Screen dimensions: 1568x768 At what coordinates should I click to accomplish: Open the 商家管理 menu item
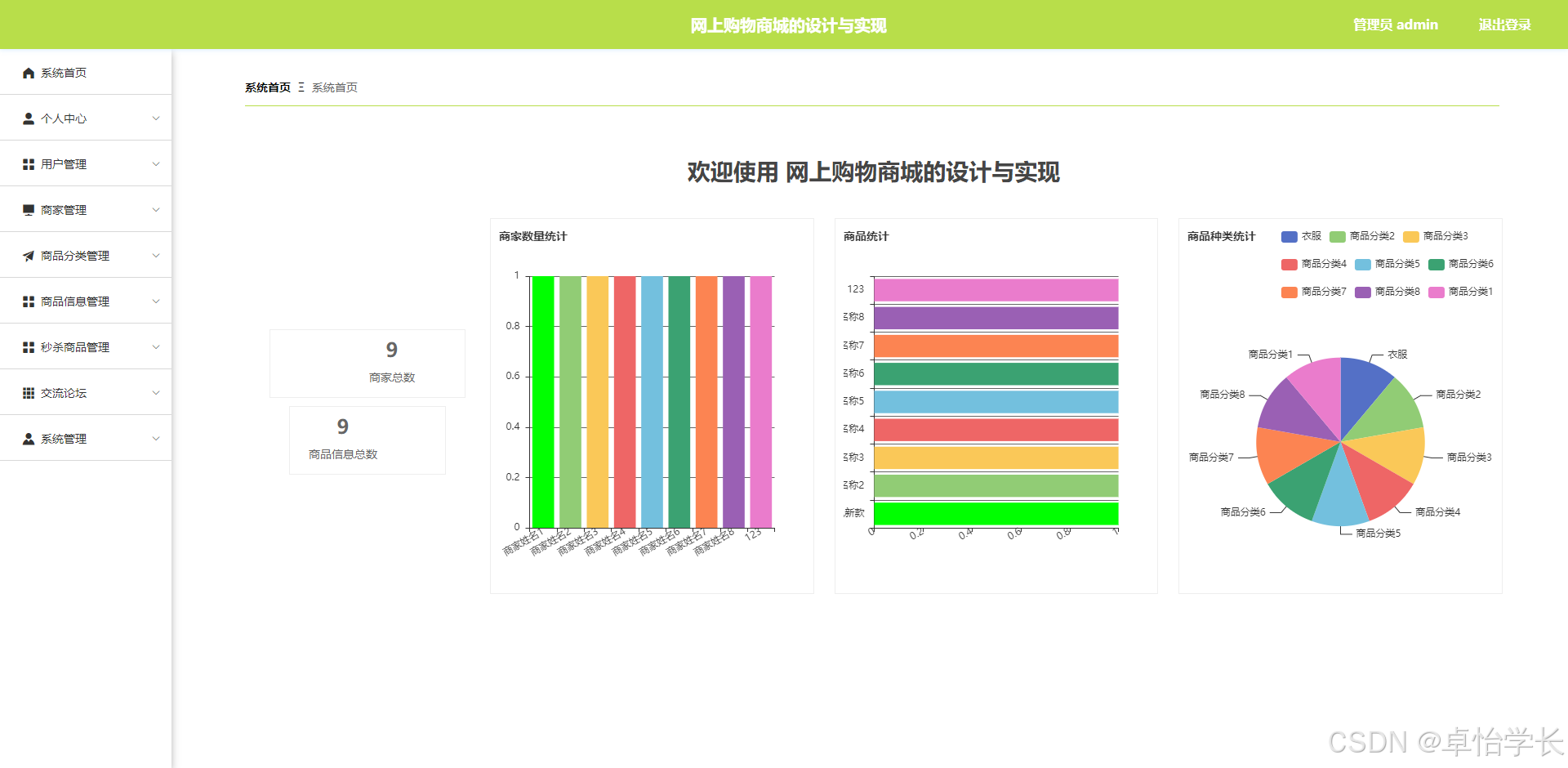(x=86, y=210)
